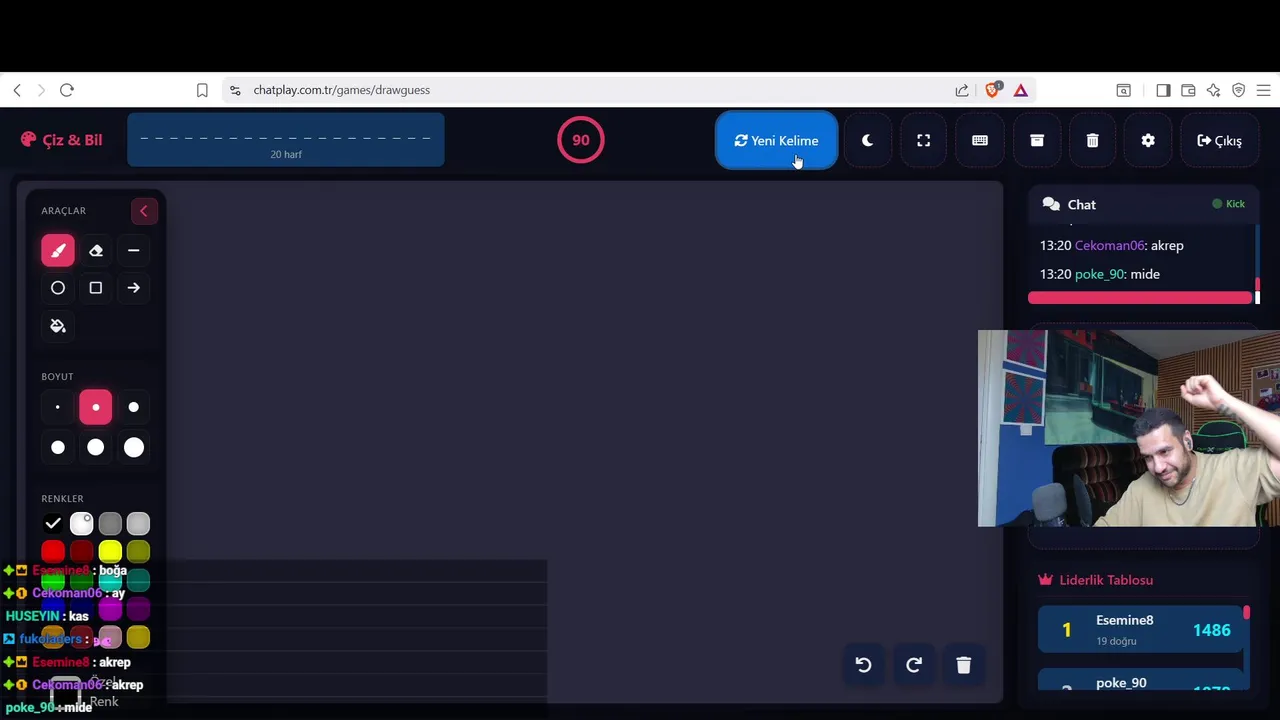Screen dimensions: 1280x720
Task: Select the eraser tool
Action: [96, 250]
